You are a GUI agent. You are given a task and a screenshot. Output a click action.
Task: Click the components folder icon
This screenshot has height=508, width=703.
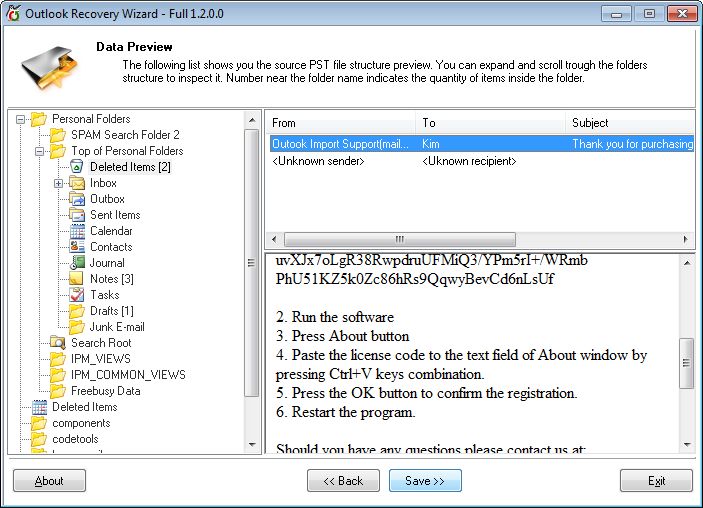point(39,423)
